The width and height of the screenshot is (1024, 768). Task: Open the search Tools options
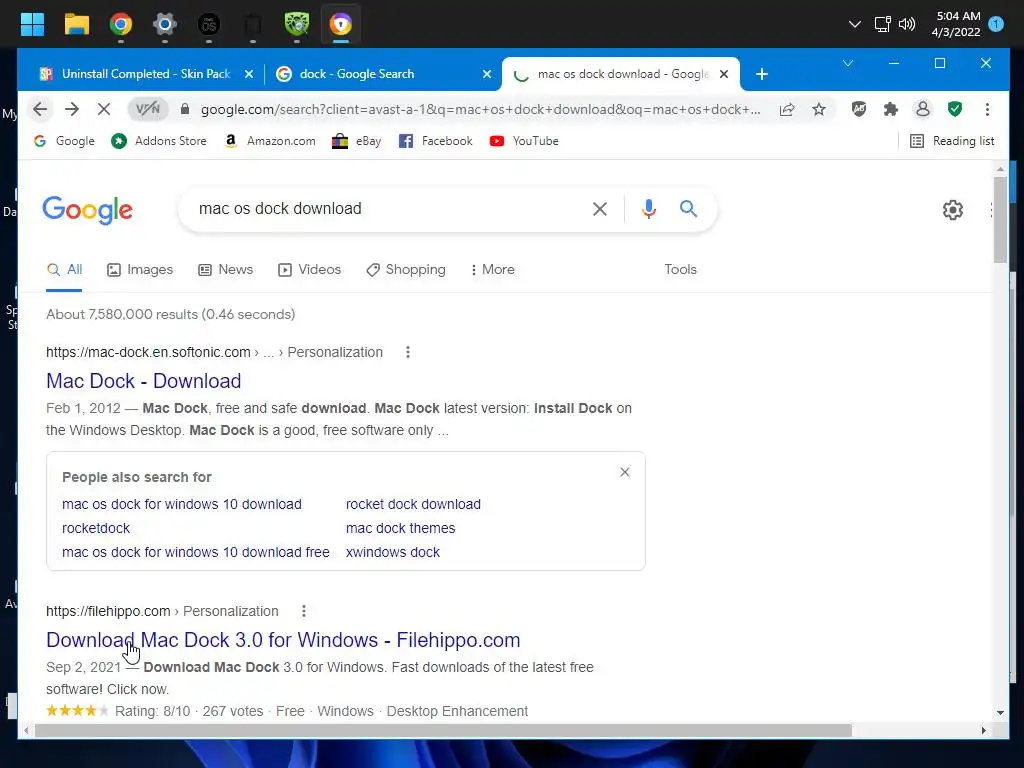680,269
